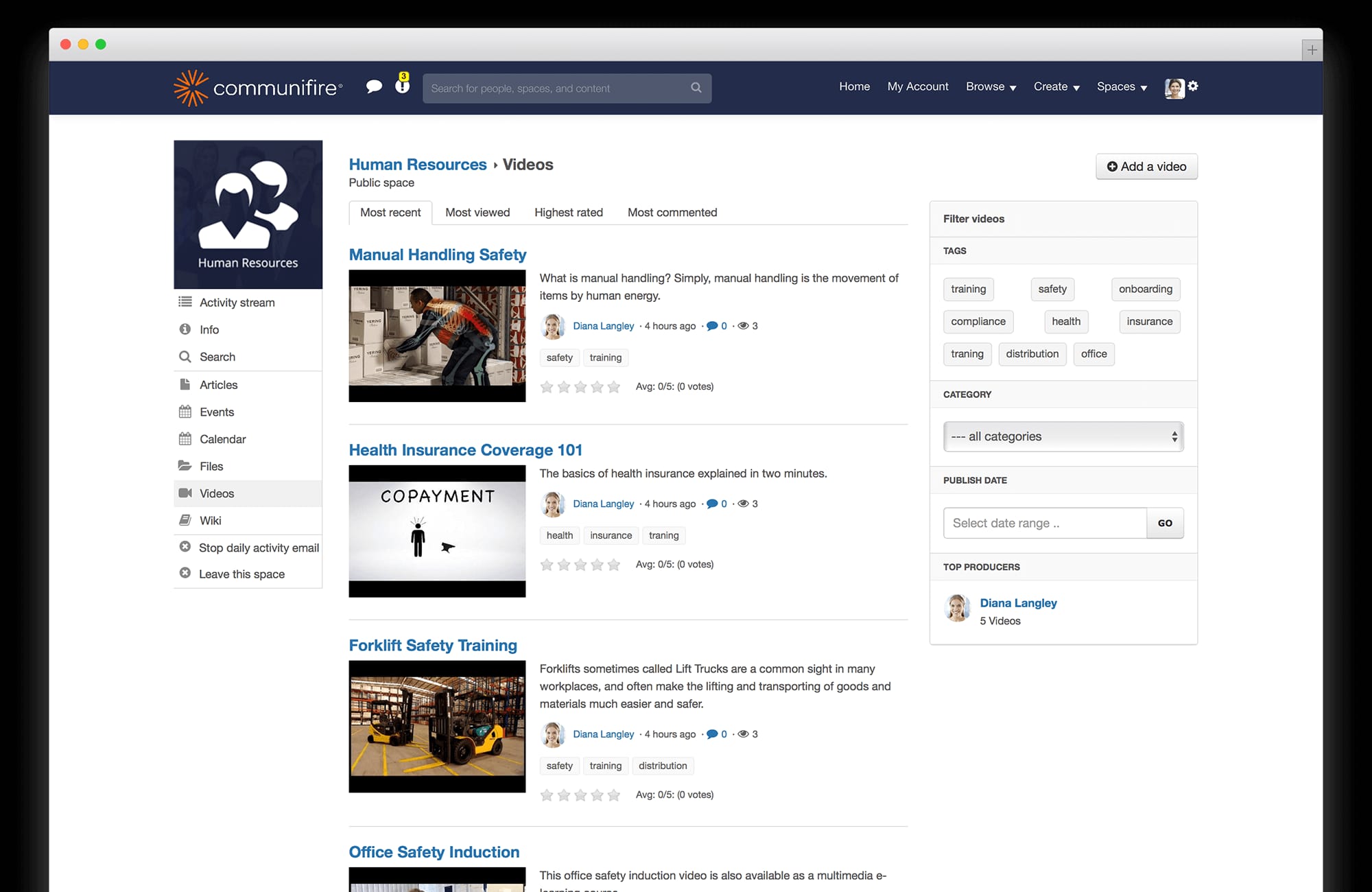1372x892 pixels.
Task: Open the Spaces dropdown menu
Action: pyautogui.click(x=1121, y=86)
